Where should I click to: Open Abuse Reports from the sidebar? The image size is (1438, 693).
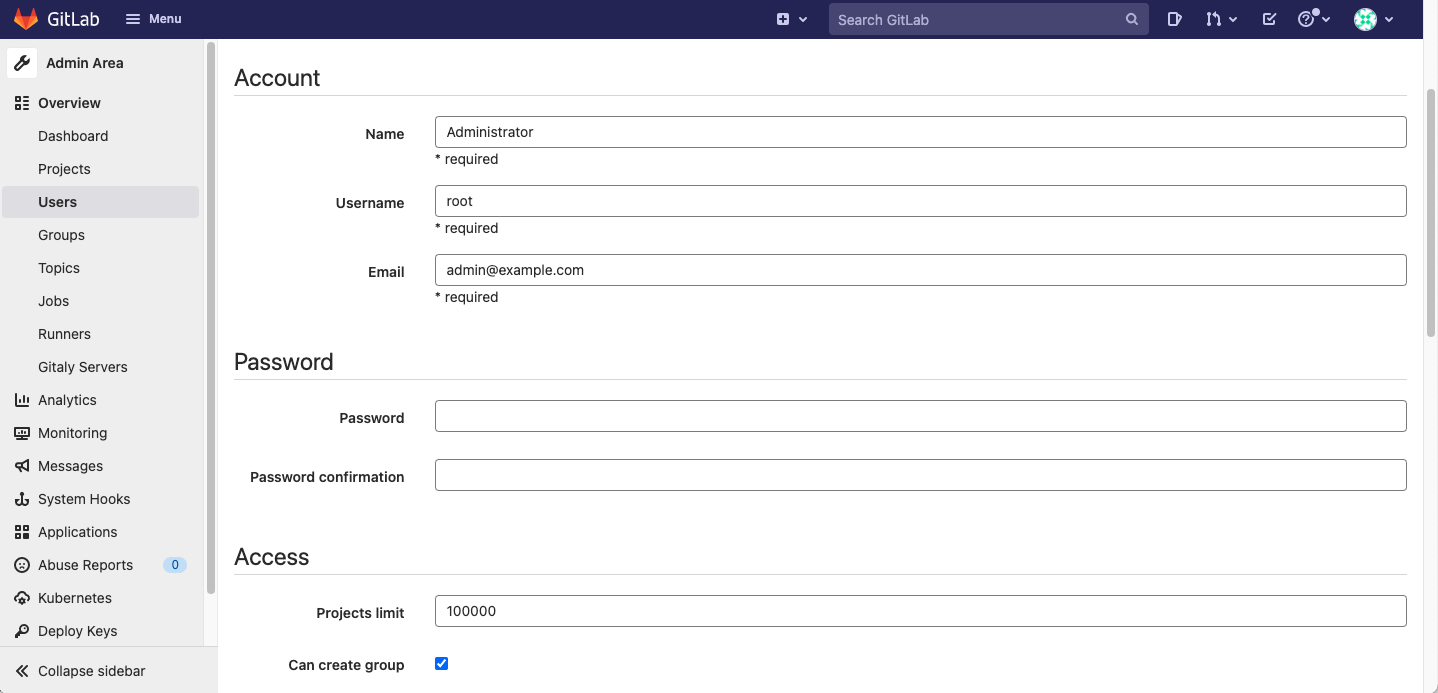[x=85, y=565]
